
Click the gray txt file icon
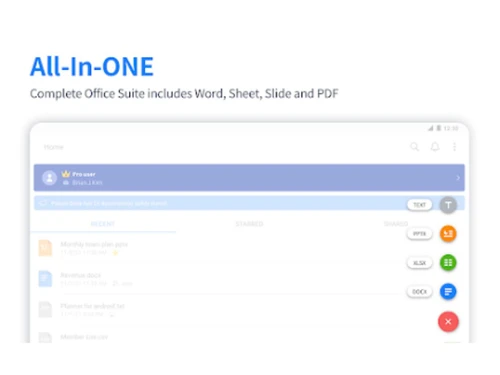point(45,310)
